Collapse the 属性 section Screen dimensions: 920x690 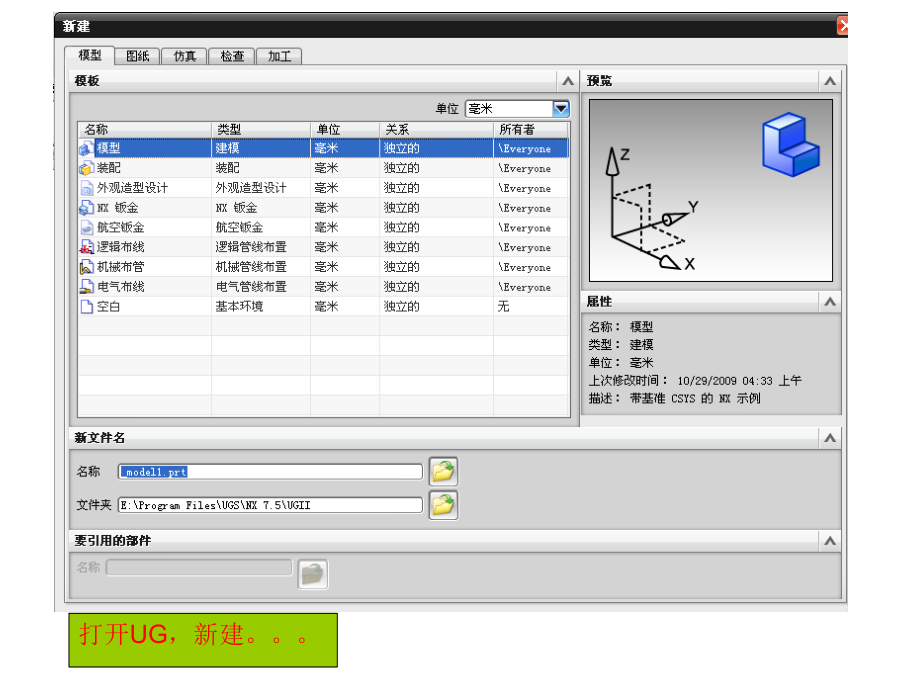click(x=830, y=302)
